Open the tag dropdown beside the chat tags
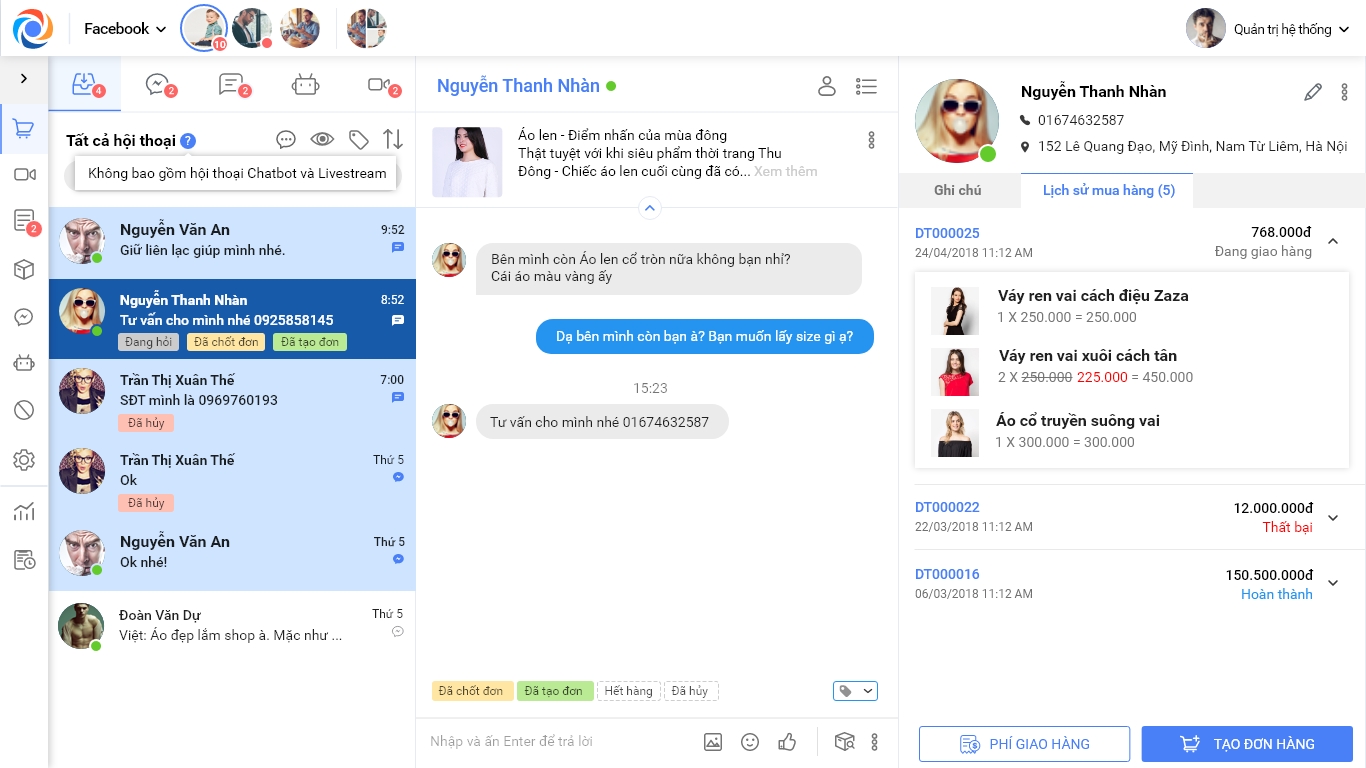The height and width of the screenshot is (768, 1366). click(855, 691)
